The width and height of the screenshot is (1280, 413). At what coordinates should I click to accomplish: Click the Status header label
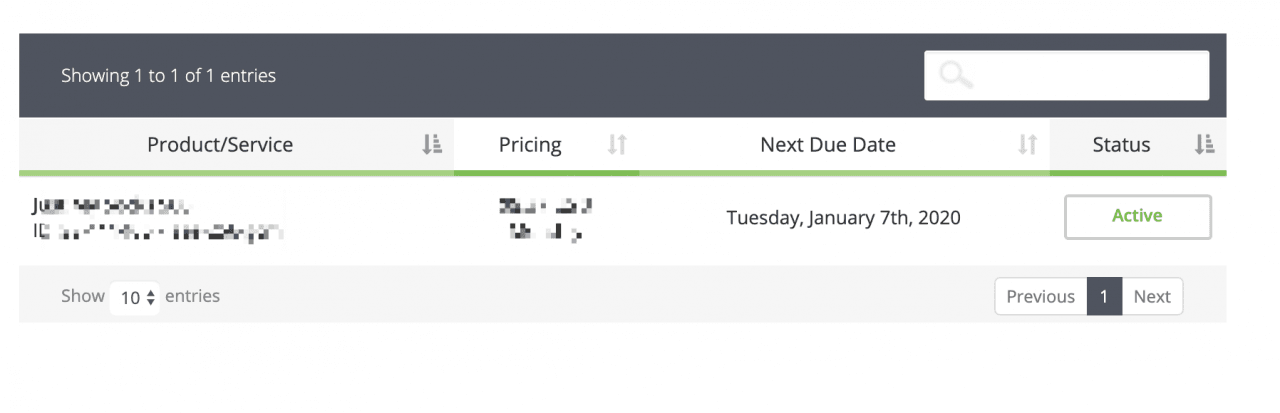1121,145
